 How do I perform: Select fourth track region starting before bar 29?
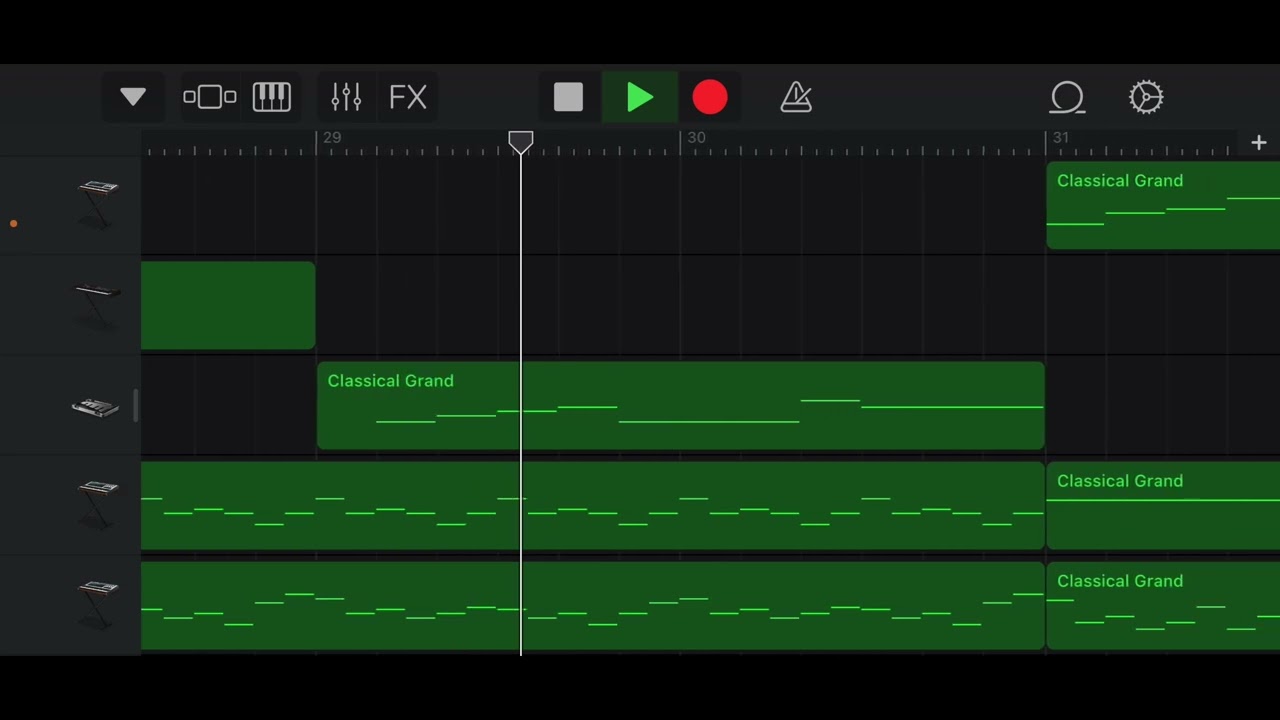click(x=593, y=506)
